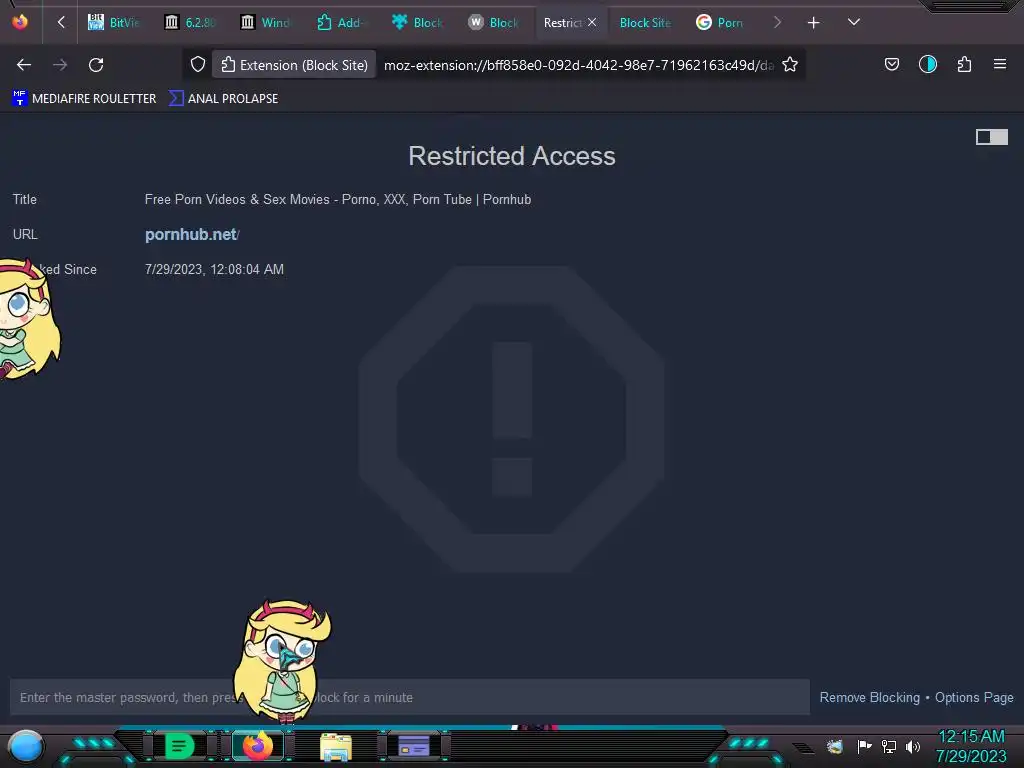Switch to the Google Porn tab

(x=720, y=23)
